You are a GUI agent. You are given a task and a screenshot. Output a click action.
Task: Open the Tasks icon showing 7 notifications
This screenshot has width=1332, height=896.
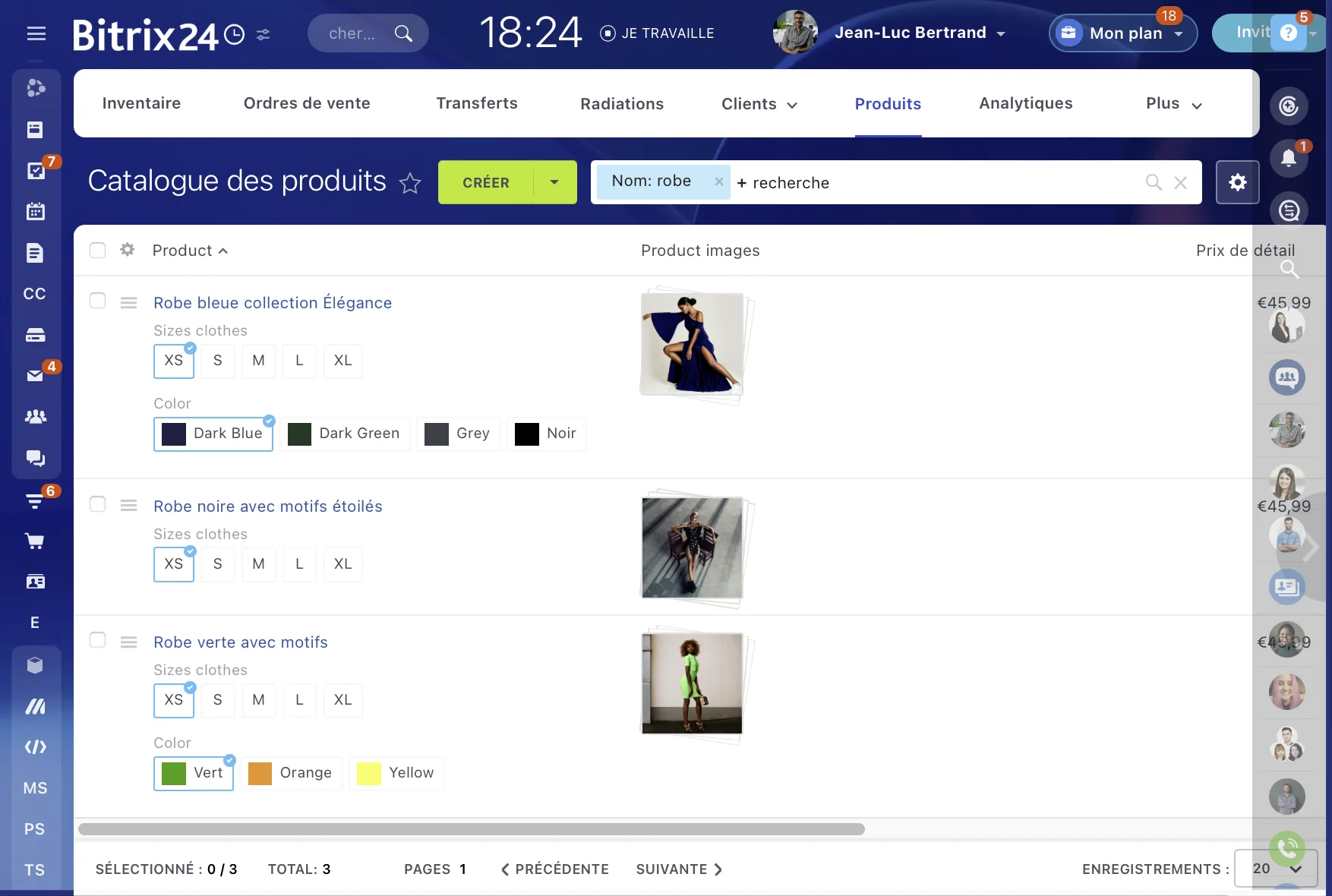click(x=35, y=171)
